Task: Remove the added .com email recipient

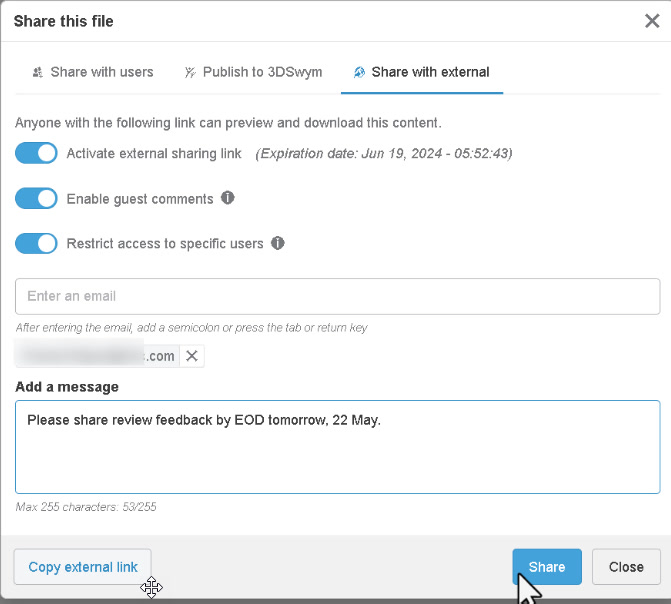Action: [193, 356]
